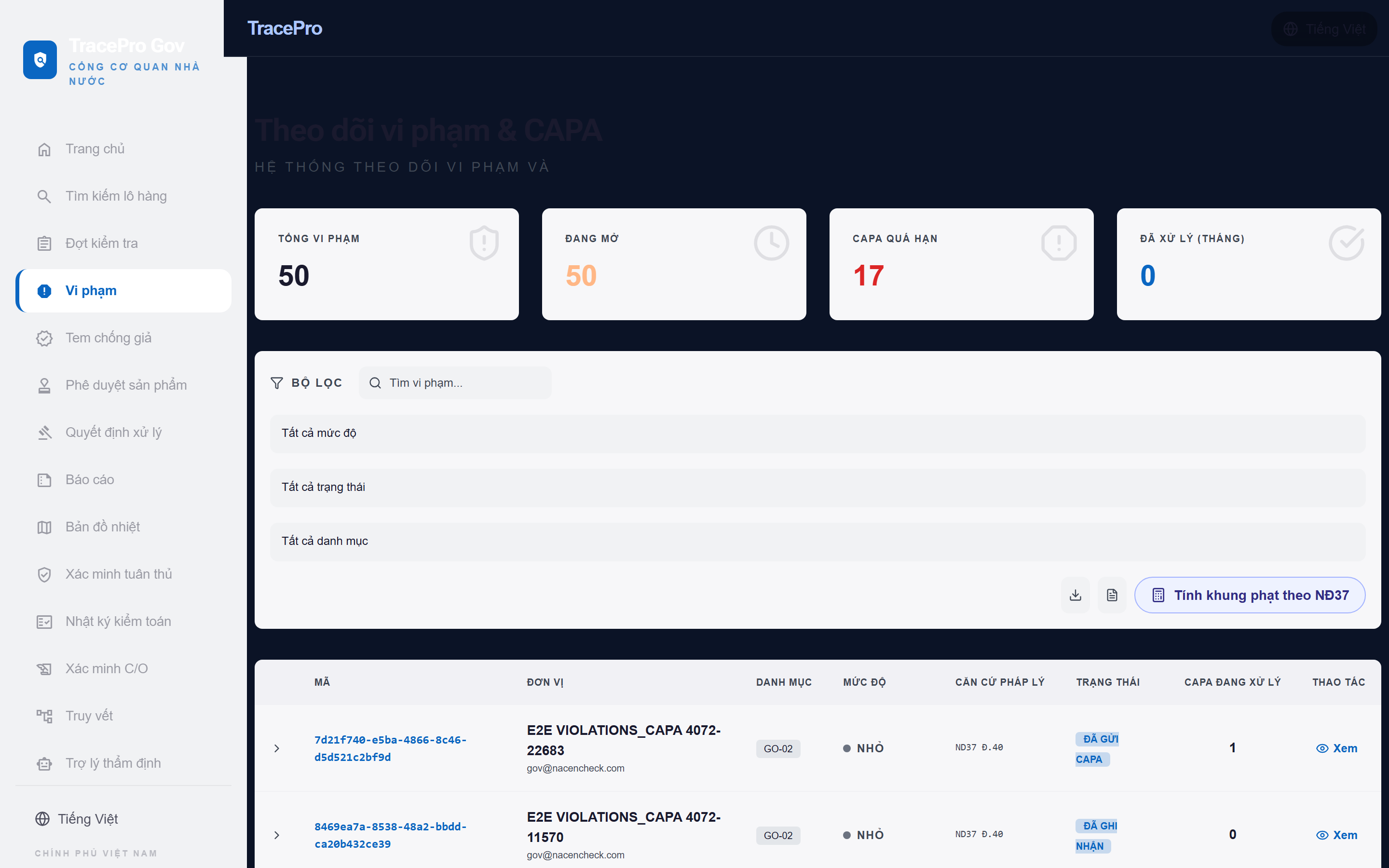
Task: Open Tất cả danh mục dropdown
Action: 817,542
